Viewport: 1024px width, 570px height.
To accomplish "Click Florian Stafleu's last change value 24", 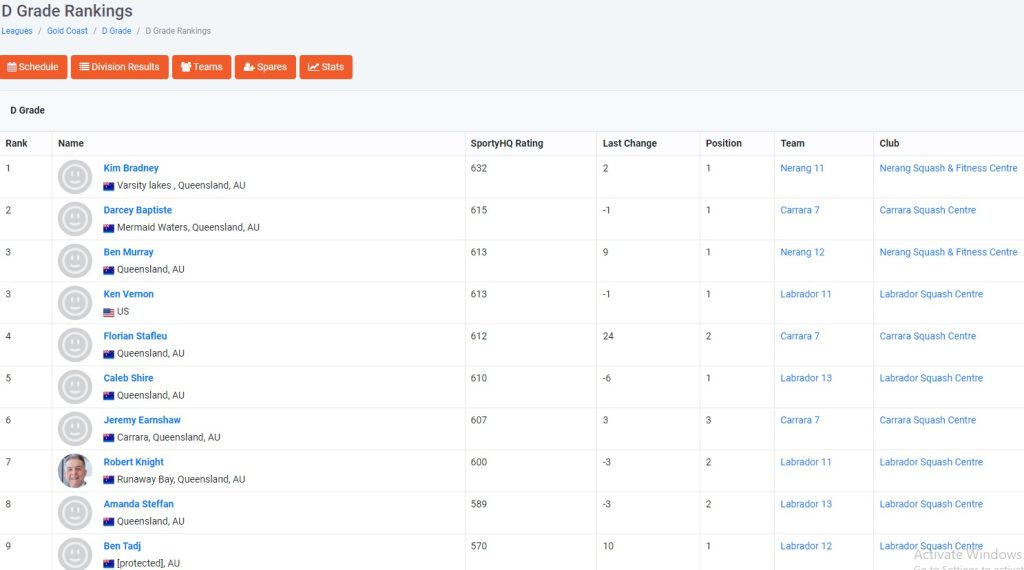I will coord(608,336).
